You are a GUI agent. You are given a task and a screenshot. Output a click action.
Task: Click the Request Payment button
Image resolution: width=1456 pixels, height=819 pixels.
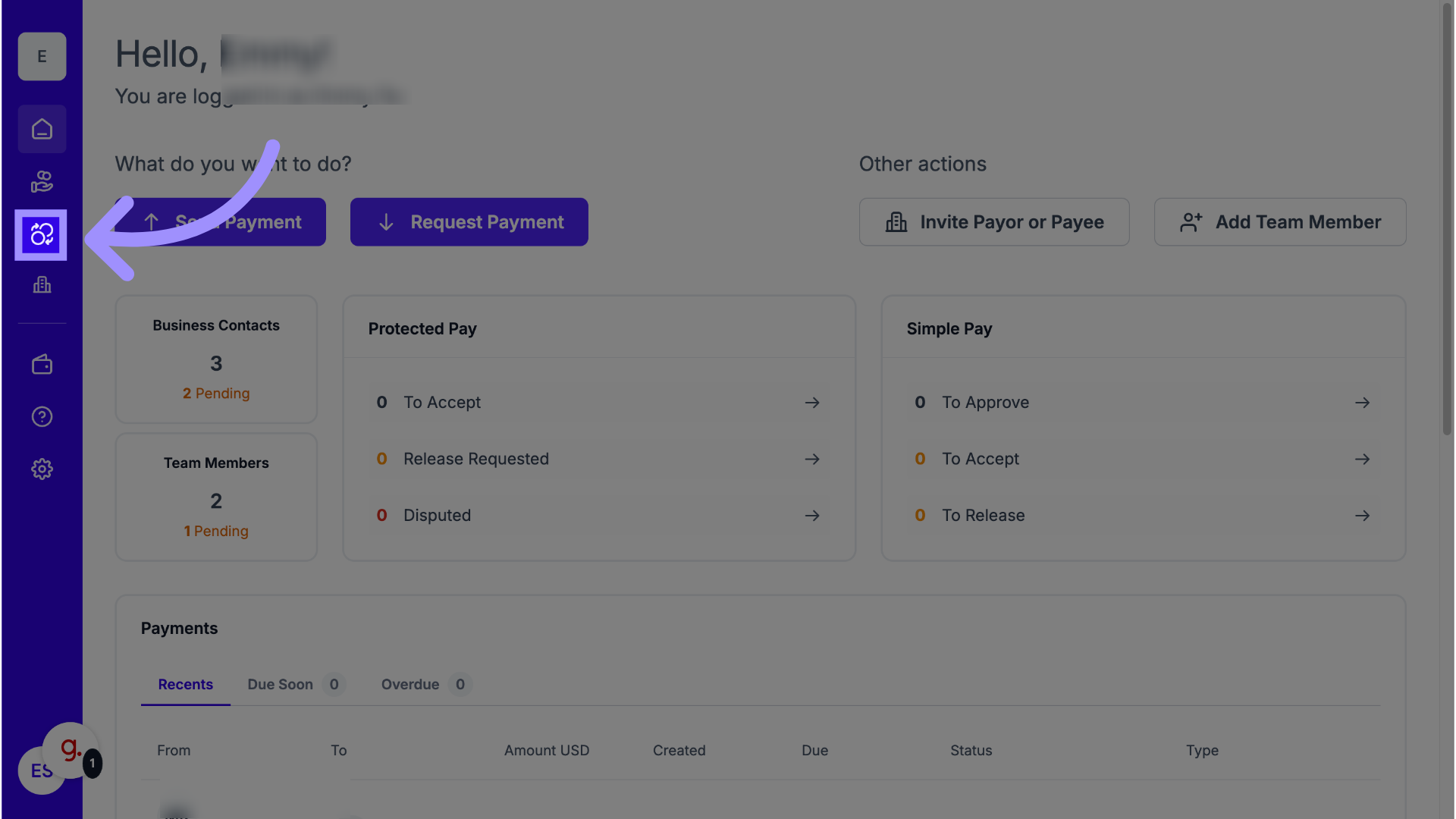click(x=469, y=222)
